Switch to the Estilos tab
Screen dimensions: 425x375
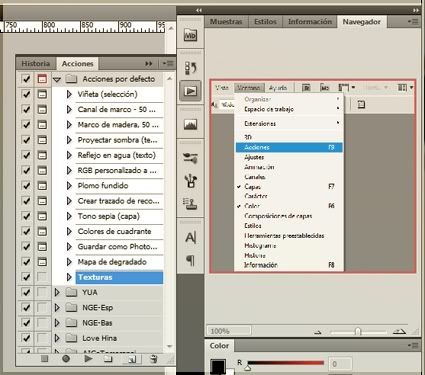click(x=265, y=22)
